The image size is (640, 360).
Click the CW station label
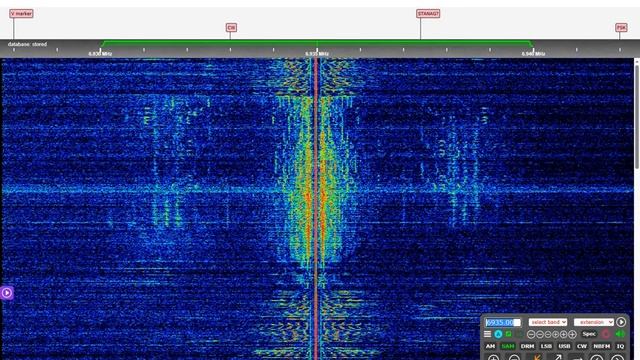pyautogui.click(x=231, y=27)
